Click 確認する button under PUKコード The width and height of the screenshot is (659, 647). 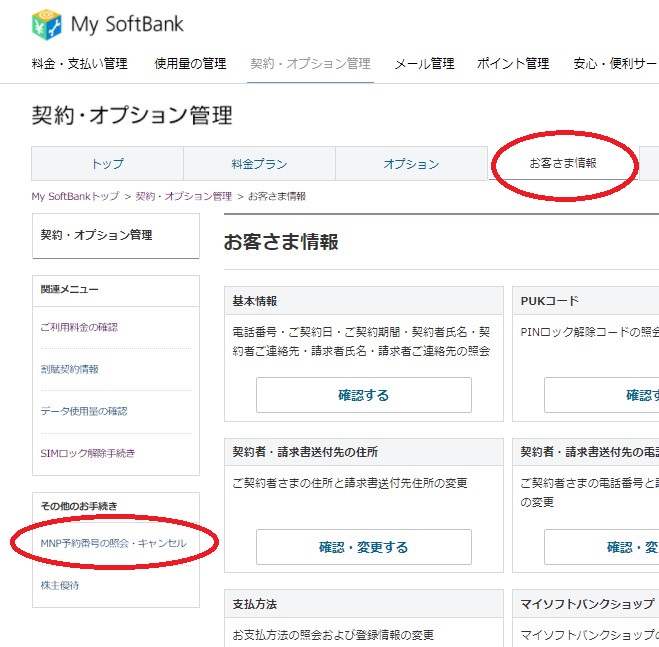601,395
